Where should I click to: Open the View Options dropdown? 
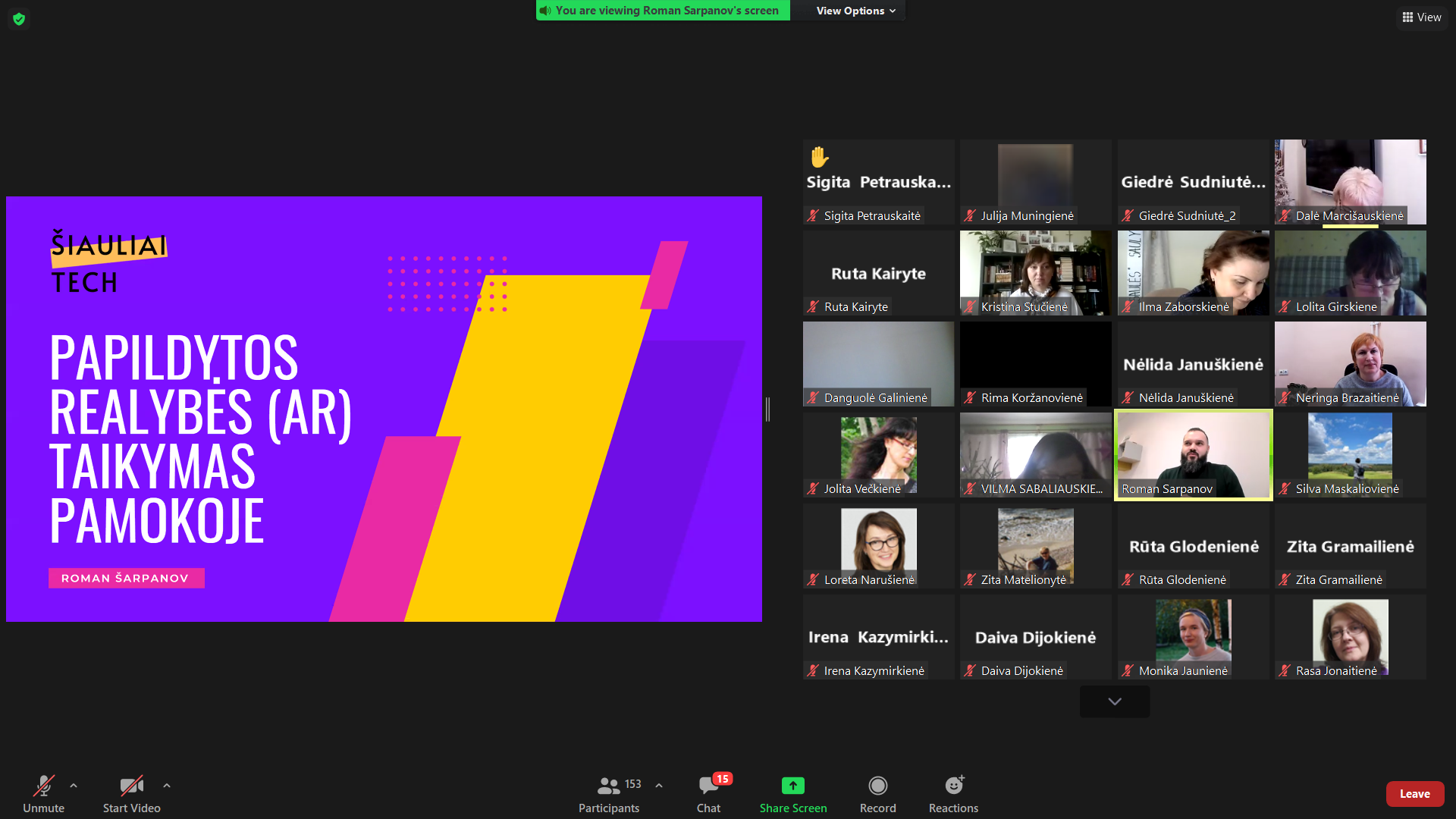point(855,11)
